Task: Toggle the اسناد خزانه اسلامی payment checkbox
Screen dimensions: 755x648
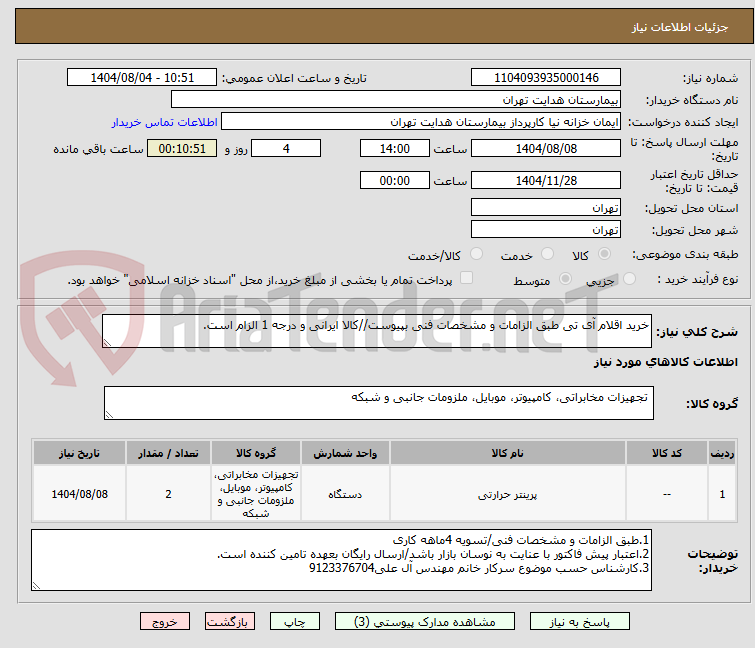Action: tap(467, 278)
